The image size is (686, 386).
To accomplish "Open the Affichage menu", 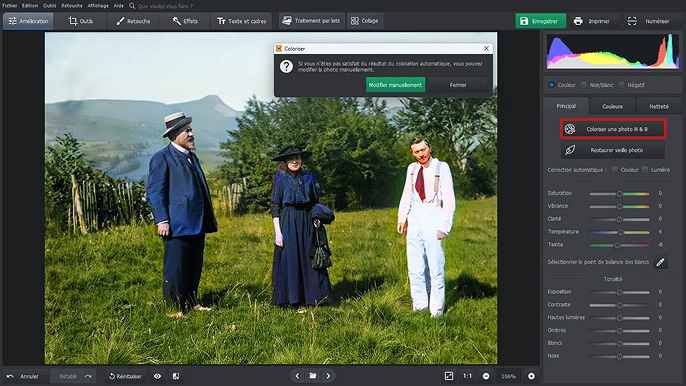I will [x=98, y=6].
